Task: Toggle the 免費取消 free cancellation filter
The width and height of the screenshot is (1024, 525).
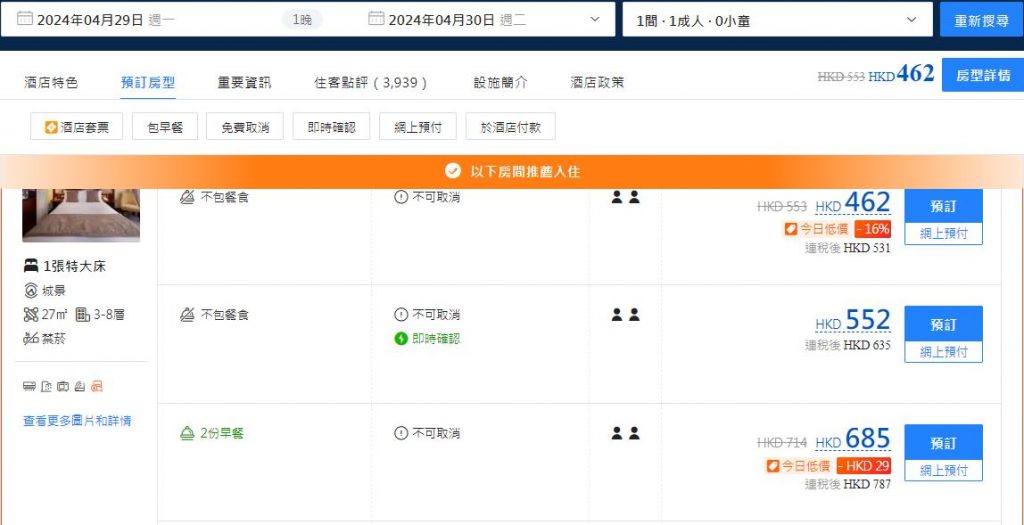Action: point(246,127)
